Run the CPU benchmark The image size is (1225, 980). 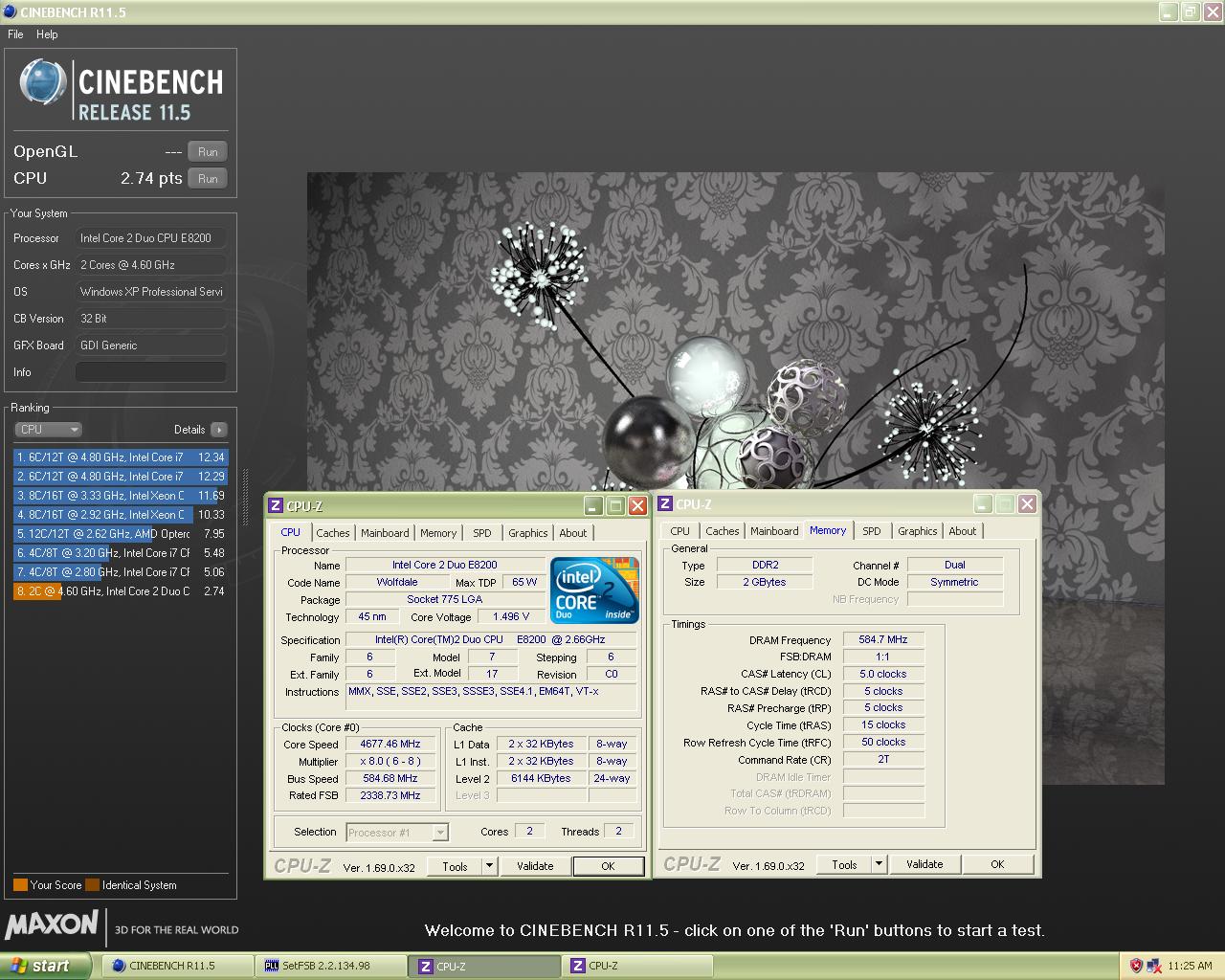click(208, 178)
